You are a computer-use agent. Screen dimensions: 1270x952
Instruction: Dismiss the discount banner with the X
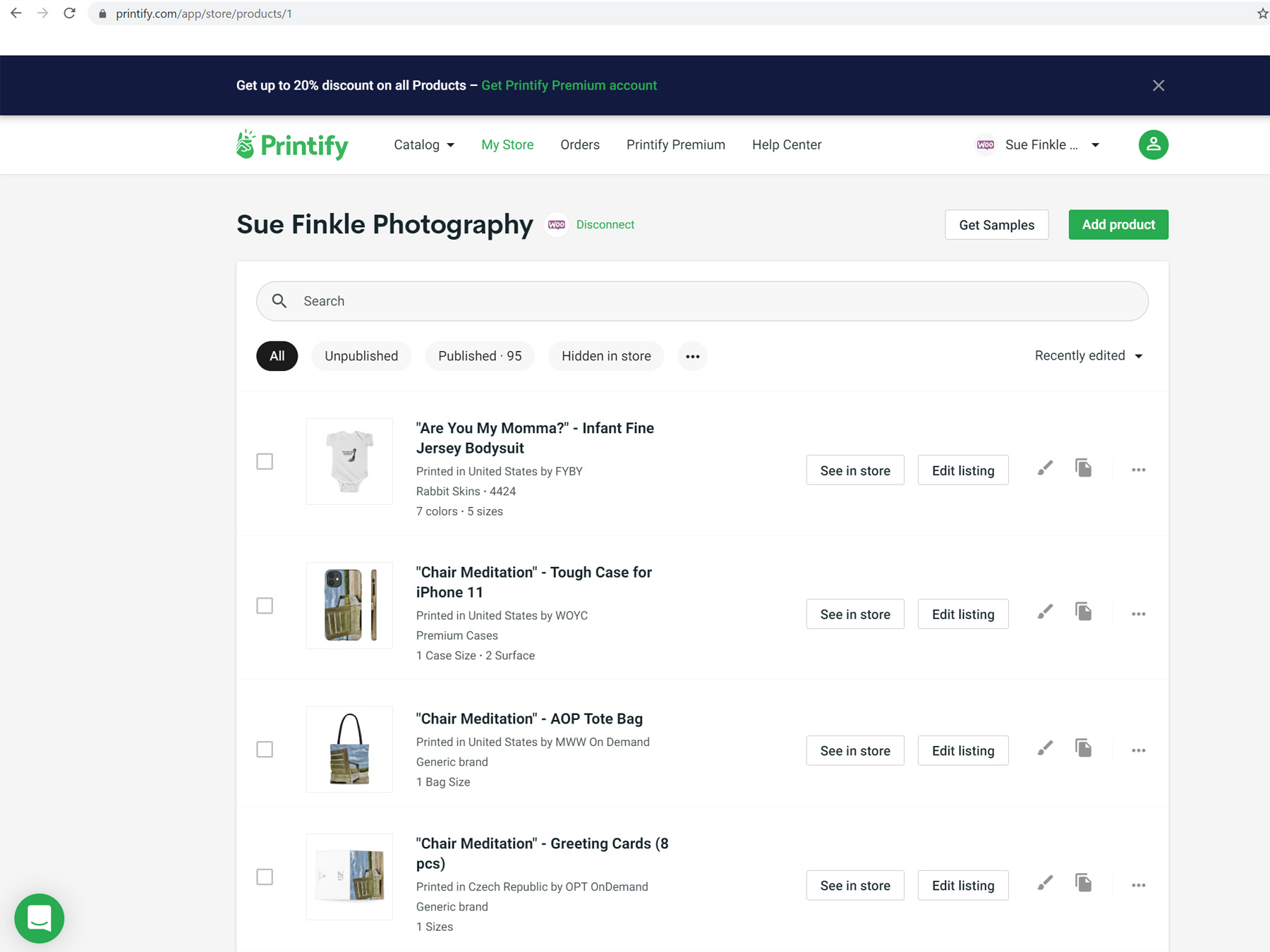[x=1159, y=85]
